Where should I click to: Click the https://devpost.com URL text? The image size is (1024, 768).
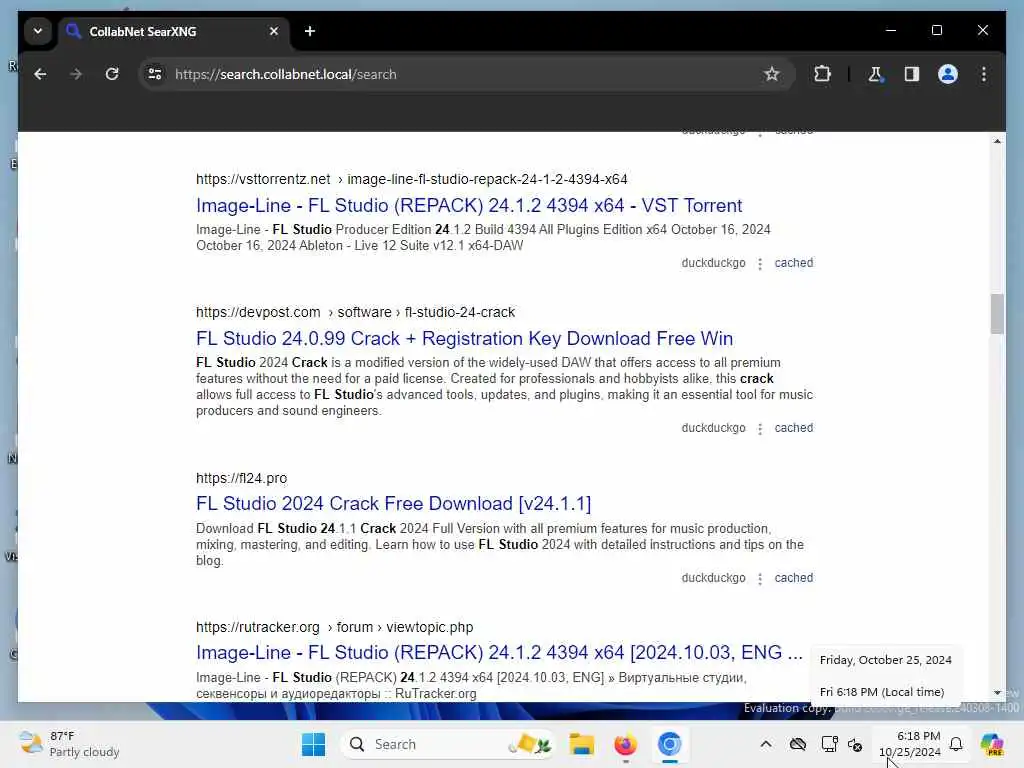pyautogui.click(x=258, y=312)
